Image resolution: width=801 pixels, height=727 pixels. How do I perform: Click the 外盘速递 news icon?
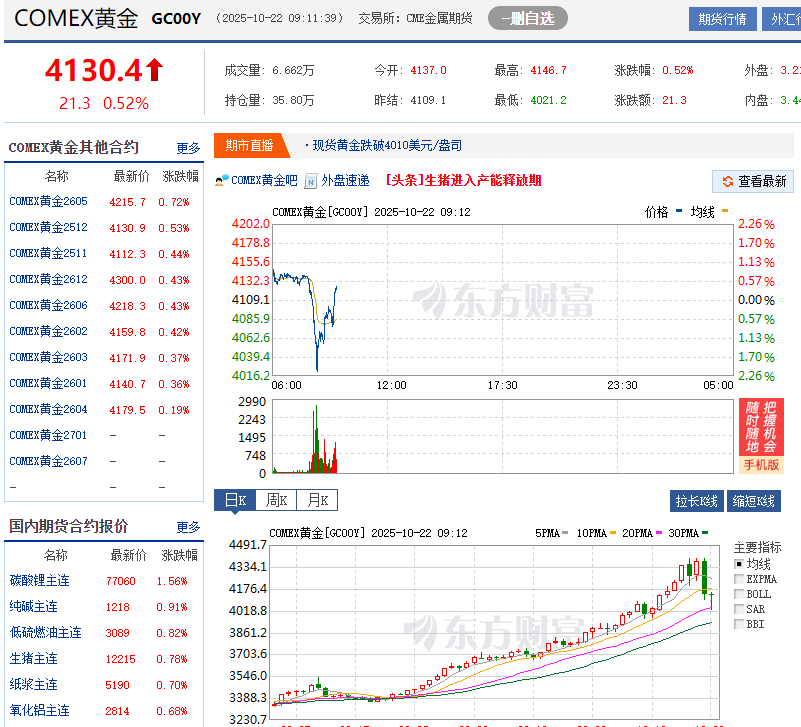pos(311,181)
